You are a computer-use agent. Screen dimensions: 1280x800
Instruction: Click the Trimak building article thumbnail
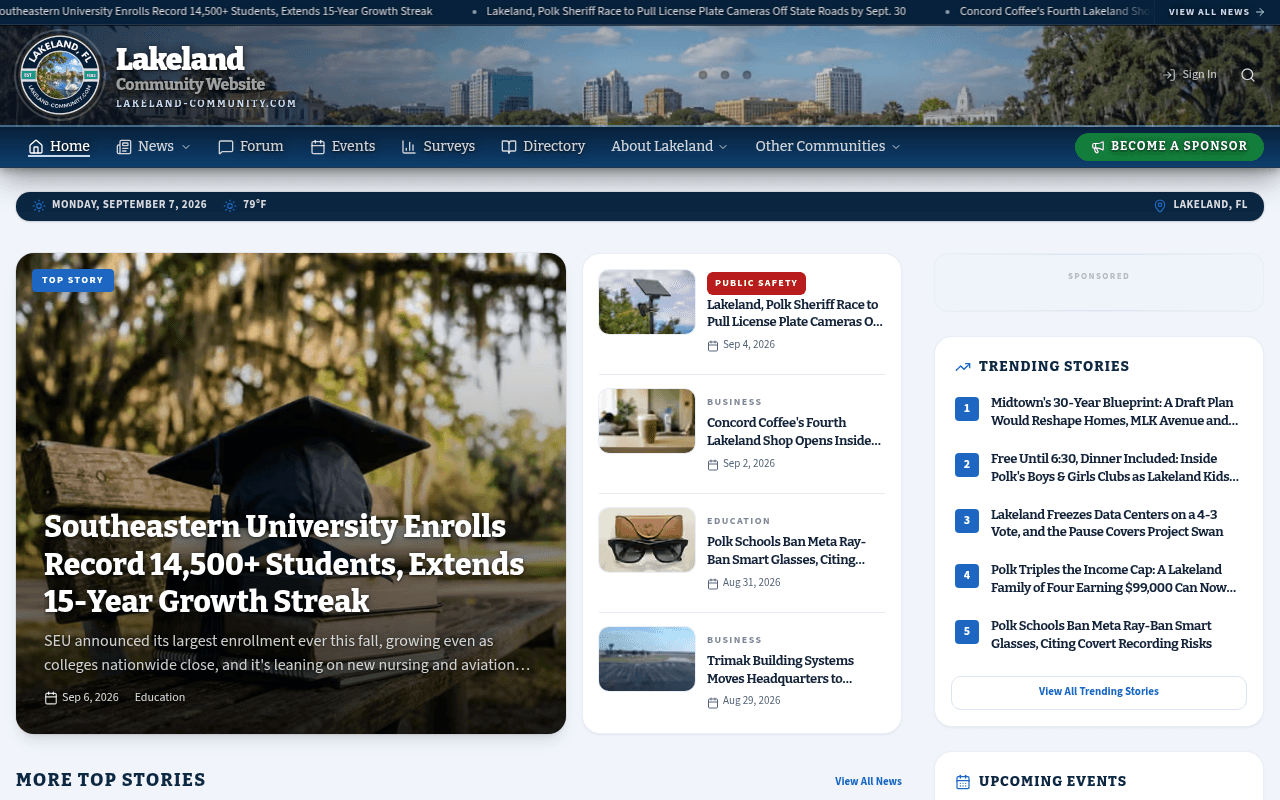pos(647,659)
